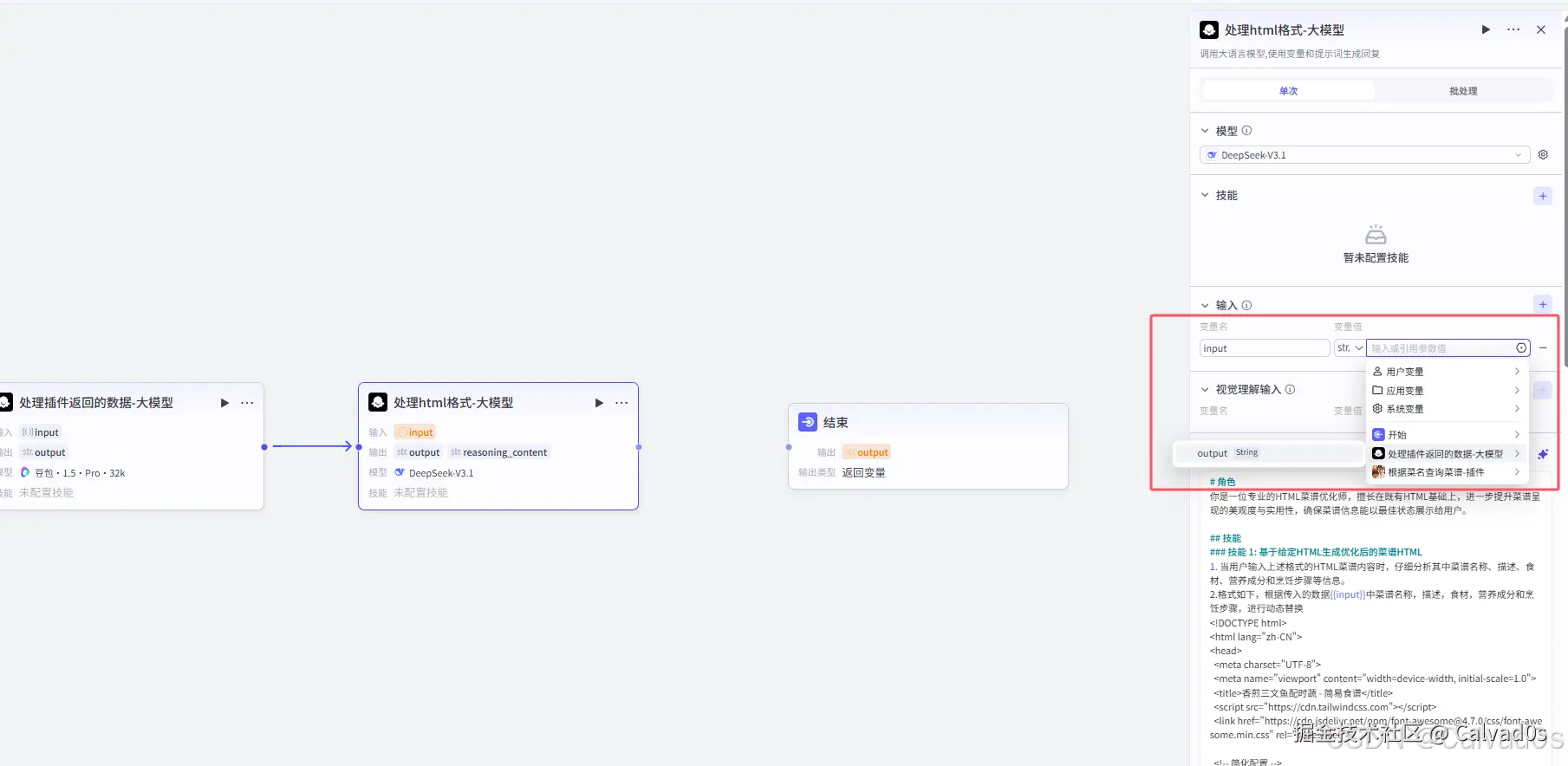1568x766 pixels.
Task: Expand 根据菜名查询菜谱-插件 in variable menu
Action: click(x=1446, y=472)
